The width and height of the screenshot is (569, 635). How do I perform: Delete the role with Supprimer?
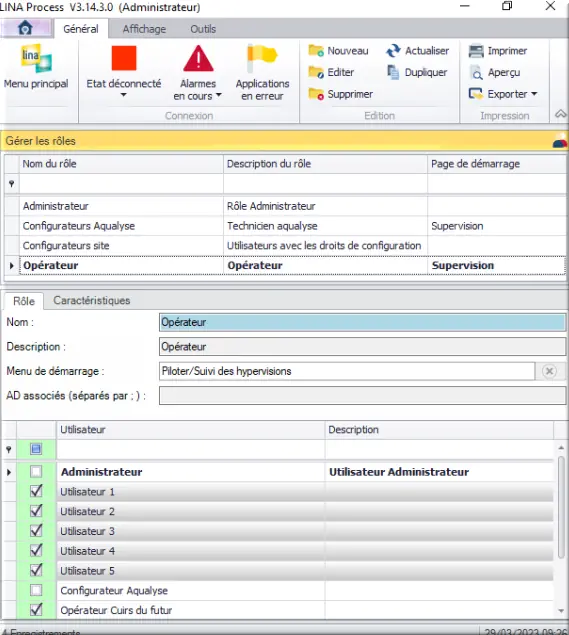click(341, 94)
